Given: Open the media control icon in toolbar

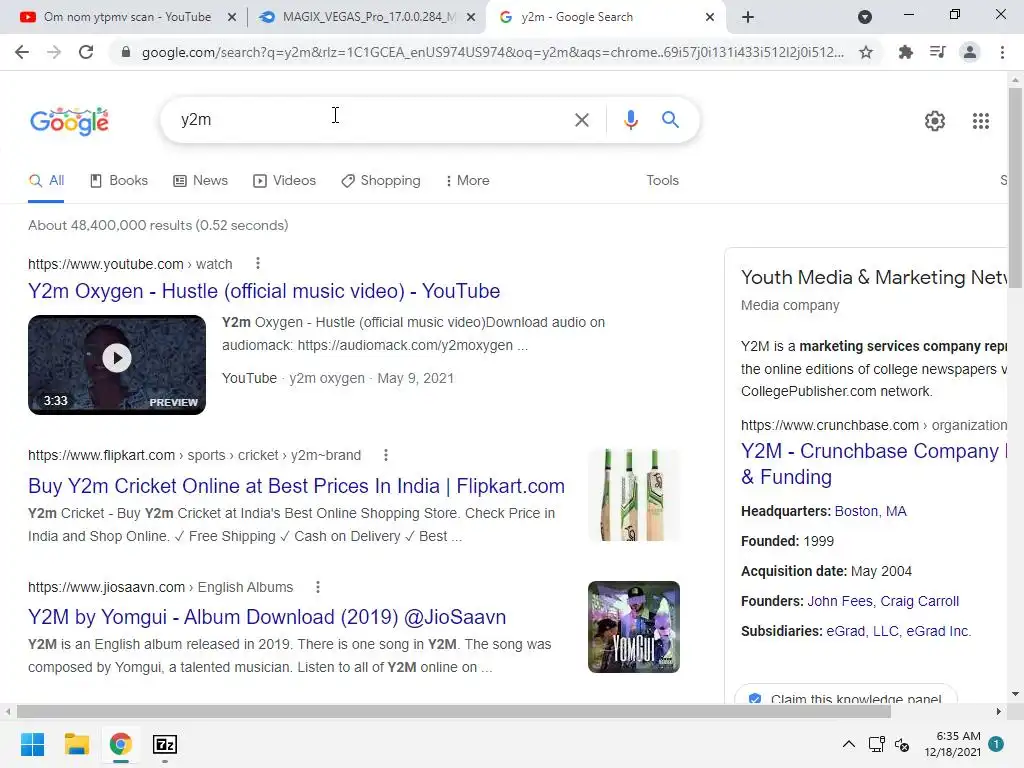Looking at the screenshot, I should click(937, 52).
